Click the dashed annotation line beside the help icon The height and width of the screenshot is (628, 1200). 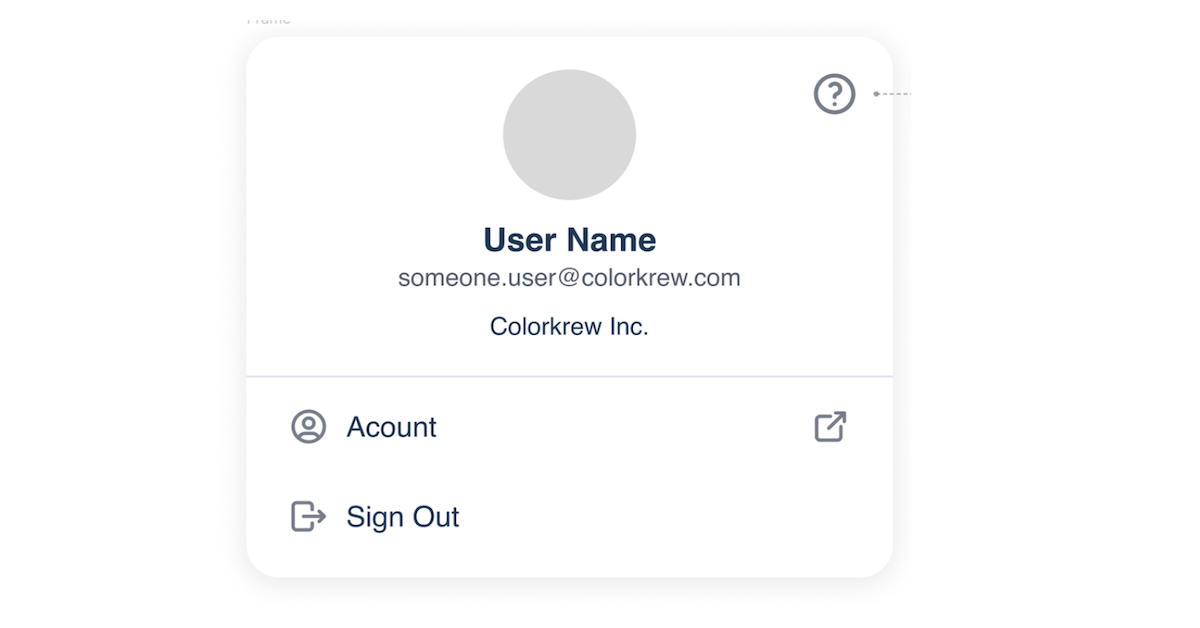click(x=896, y=94)
